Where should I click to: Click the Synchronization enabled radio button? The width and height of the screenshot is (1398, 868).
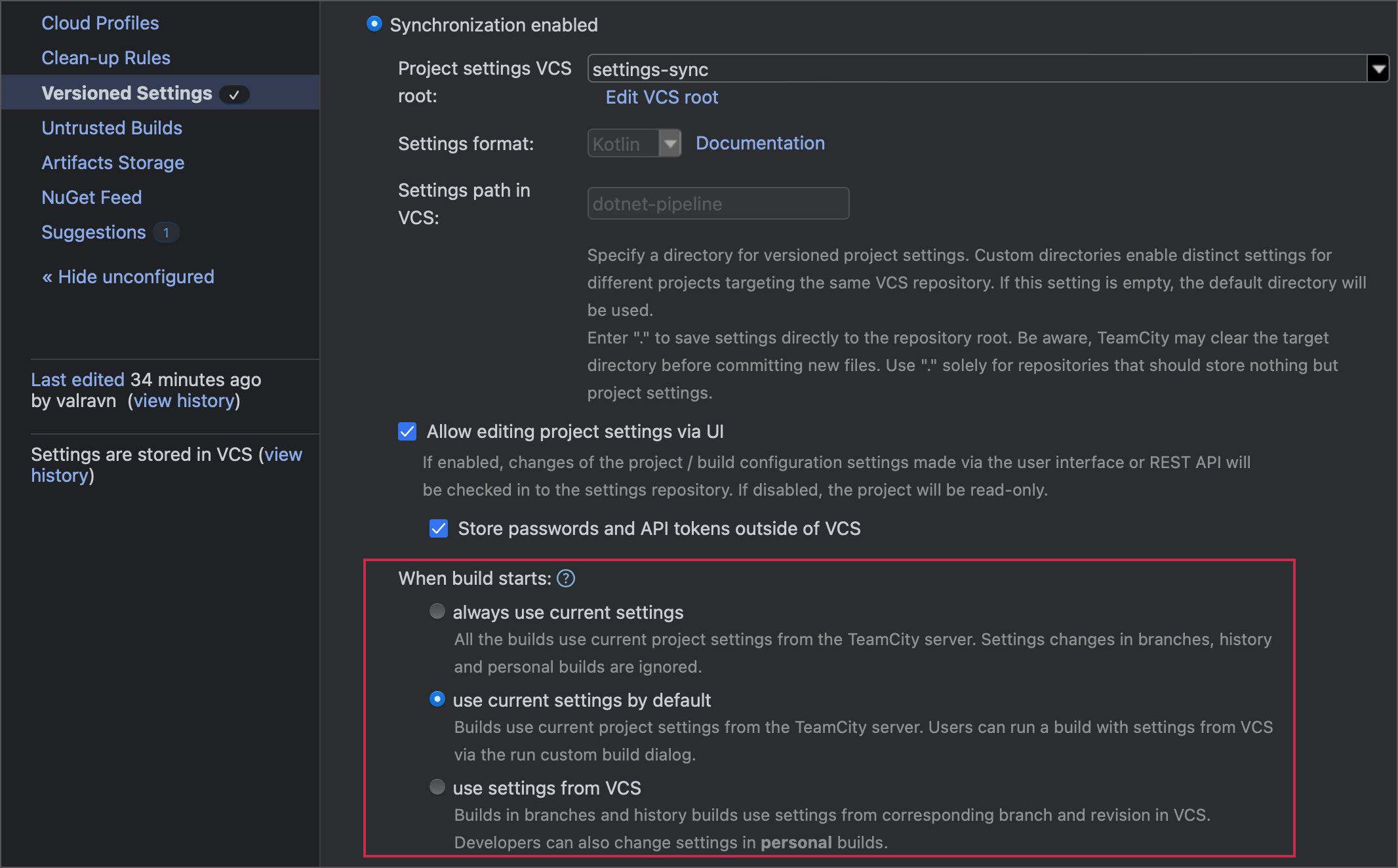click(374, 24)
